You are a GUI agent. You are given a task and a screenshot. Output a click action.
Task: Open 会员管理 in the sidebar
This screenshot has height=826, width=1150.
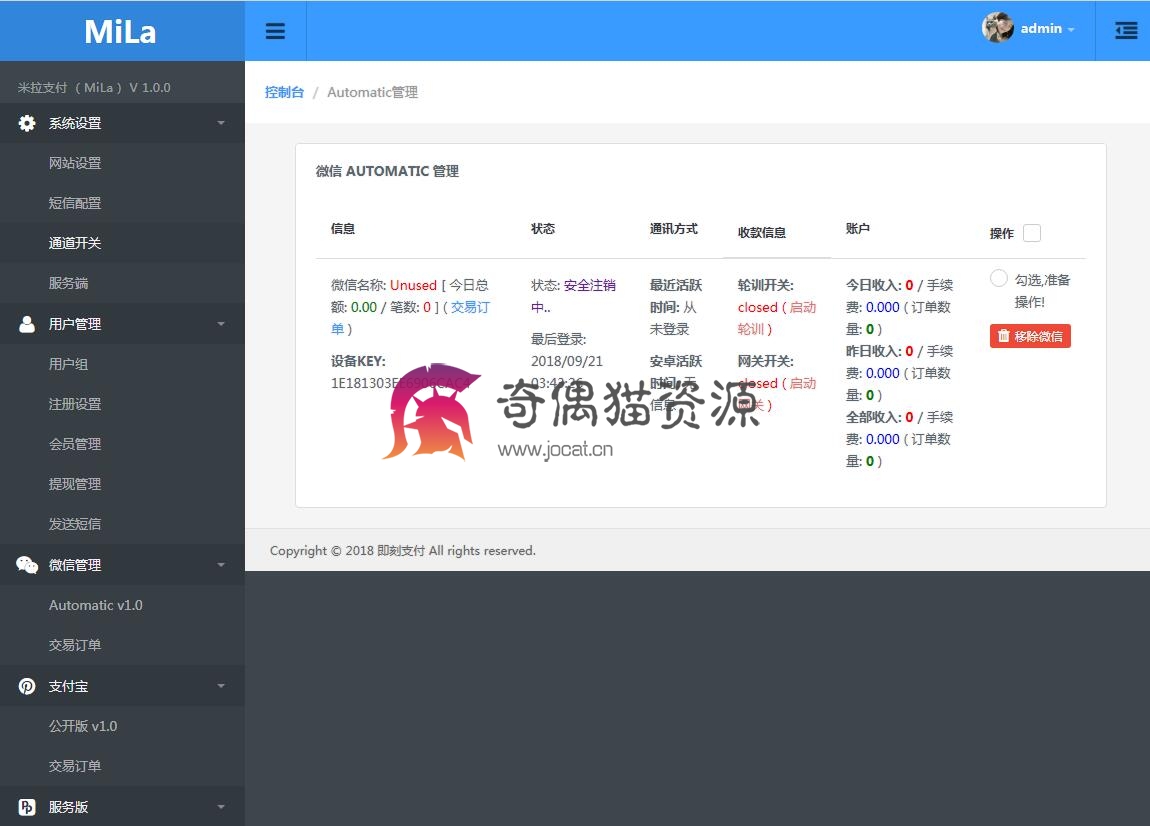click(x=75, y=444)
